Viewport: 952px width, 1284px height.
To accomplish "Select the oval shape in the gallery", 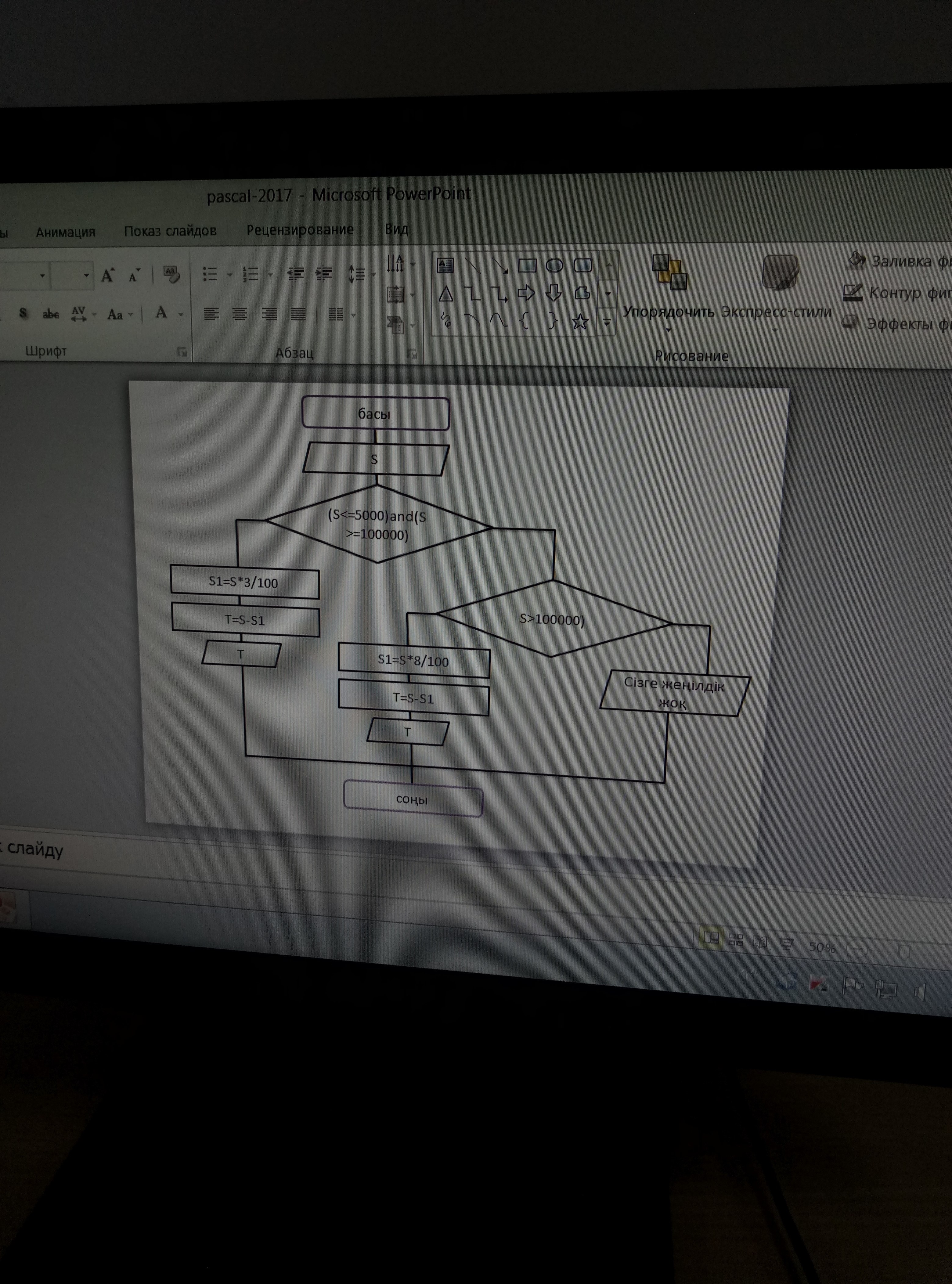I will [554, 266].
